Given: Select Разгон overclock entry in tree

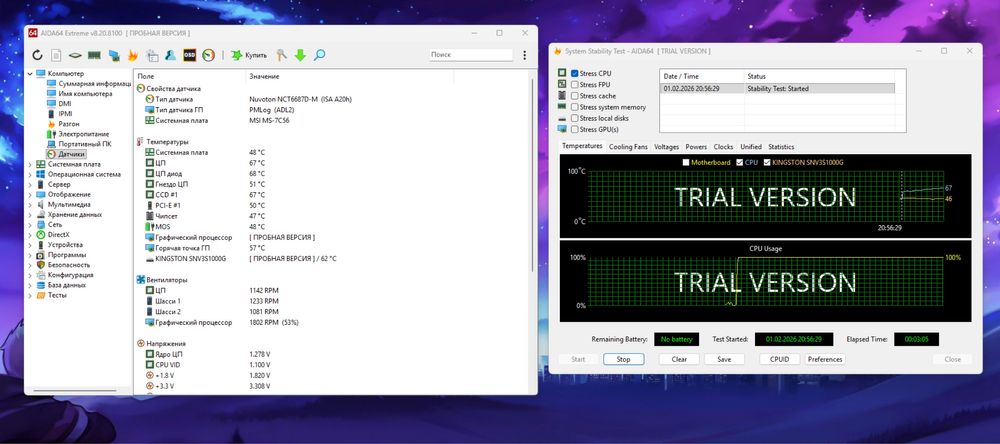Looking at the screenshot, I should (x=69, y=124).
